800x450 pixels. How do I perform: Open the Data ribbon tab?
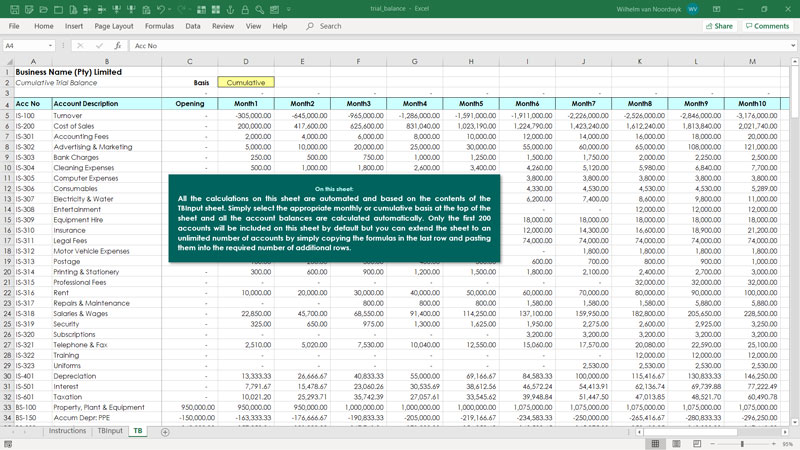[x=192, y=26]
